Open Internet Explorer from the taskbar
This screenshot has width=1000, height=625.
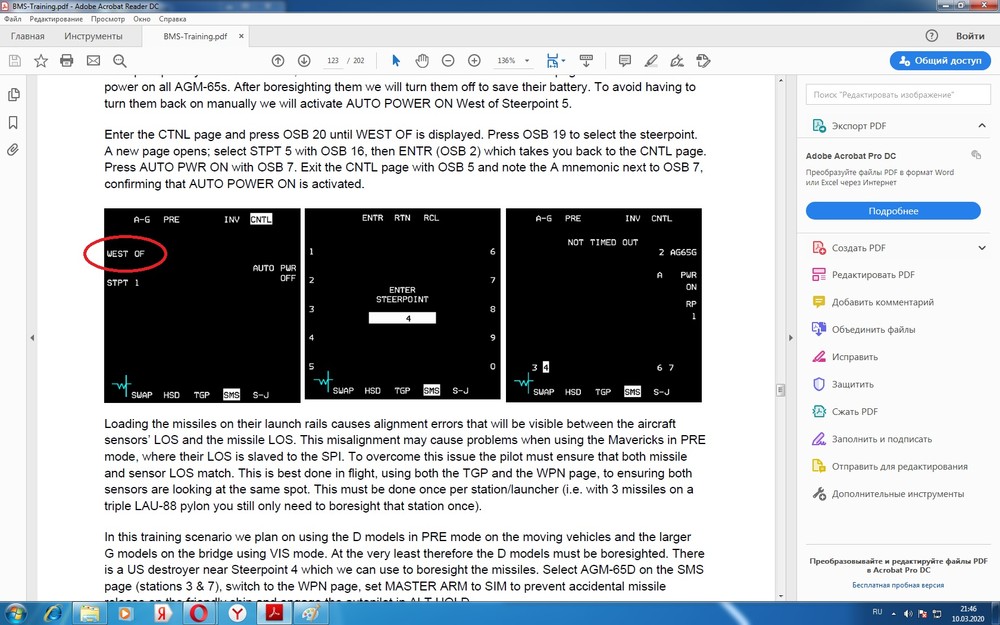(x=54, y=613)
